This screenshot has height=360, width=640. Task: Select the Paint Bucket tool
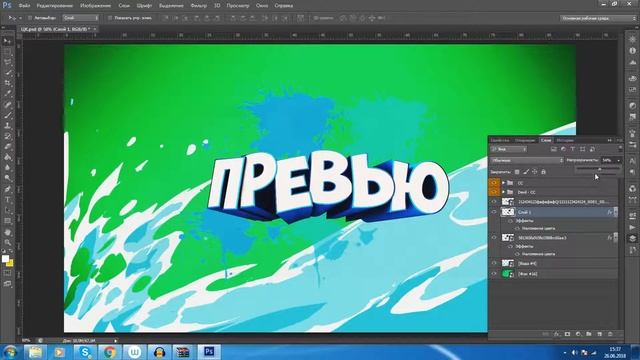[7, 157]
